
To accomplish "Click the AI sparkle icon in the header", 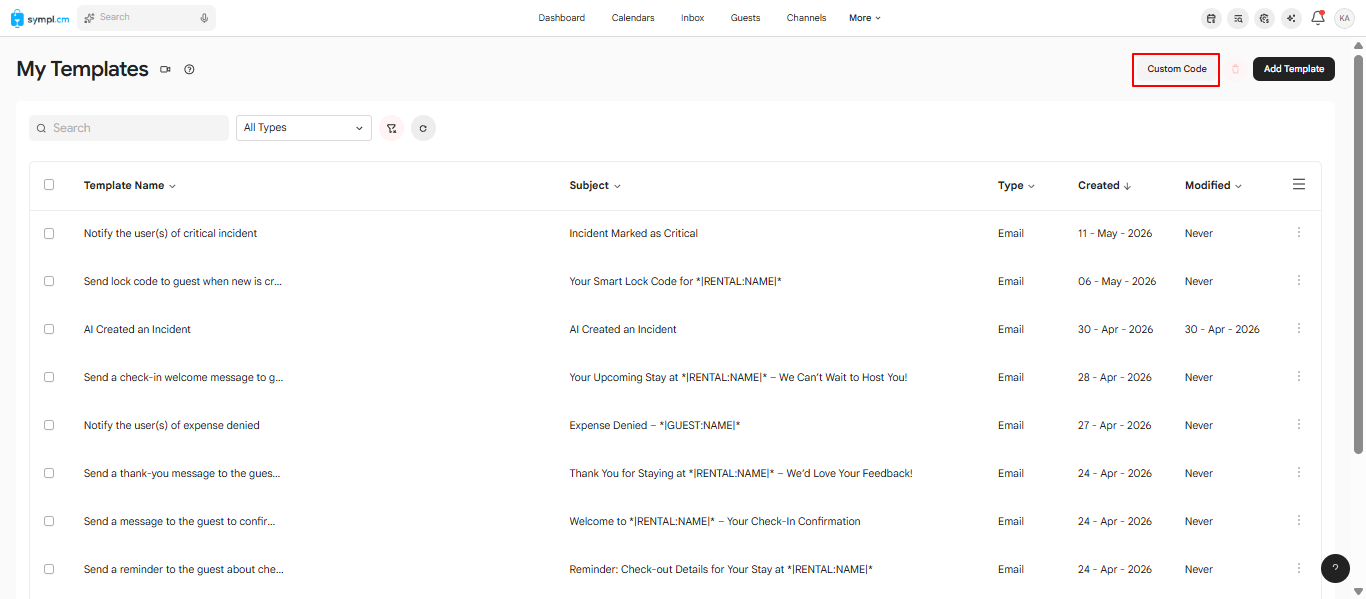I will pos(1292,18).
